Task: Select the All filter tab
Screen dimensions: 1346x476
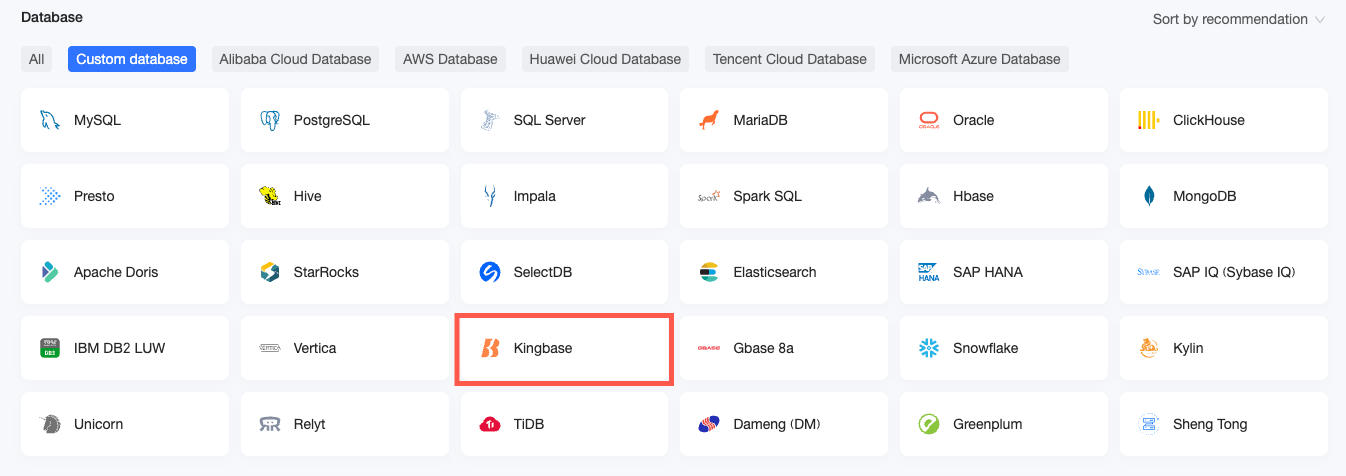Action: (37, 59)
